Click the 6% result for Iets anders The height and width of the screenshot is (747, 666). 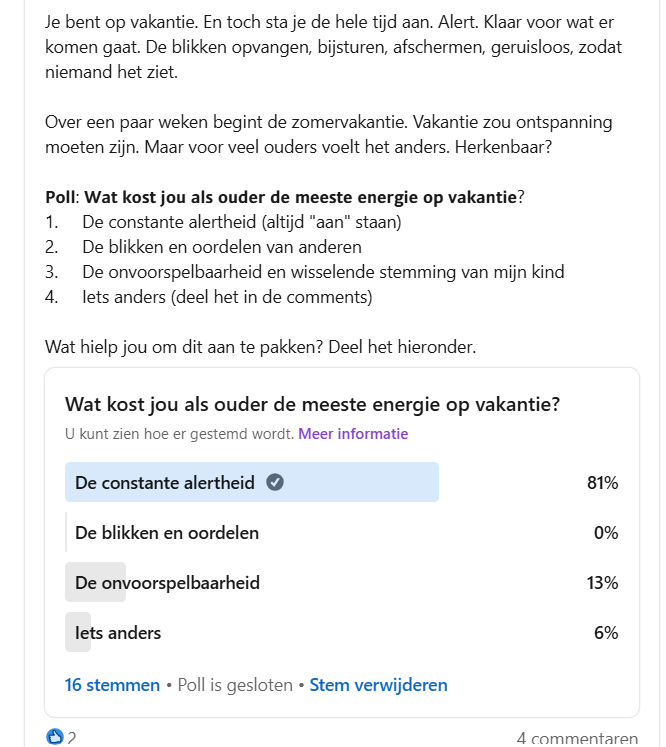pyautogui.click(x=606, y=633)
